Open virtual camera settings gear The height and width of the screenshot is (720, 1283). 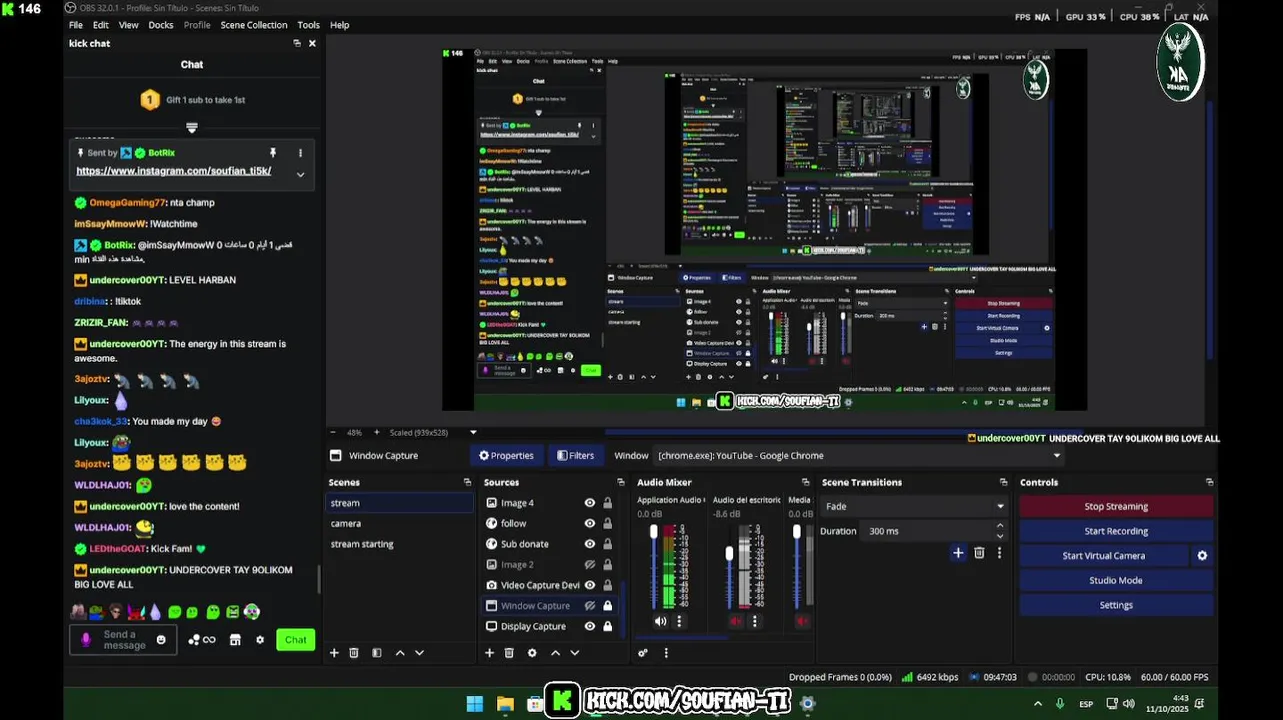[x=1202, y=556]
